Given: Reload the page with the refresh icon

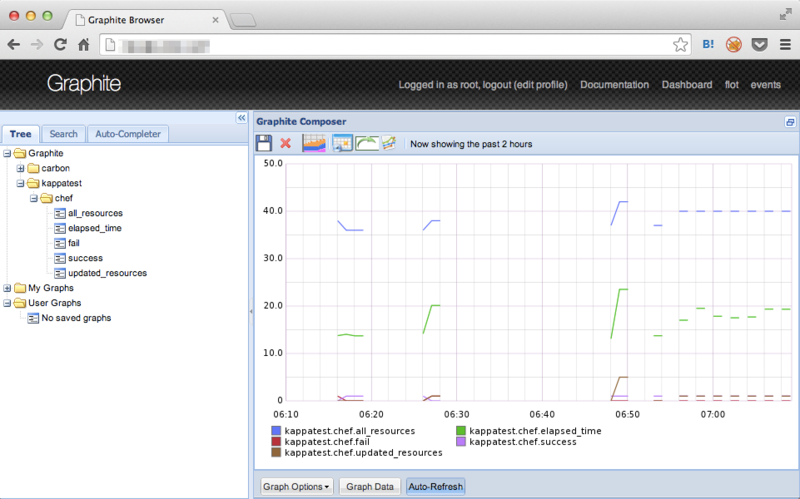Looking at the screenshot, I should 60,45.
